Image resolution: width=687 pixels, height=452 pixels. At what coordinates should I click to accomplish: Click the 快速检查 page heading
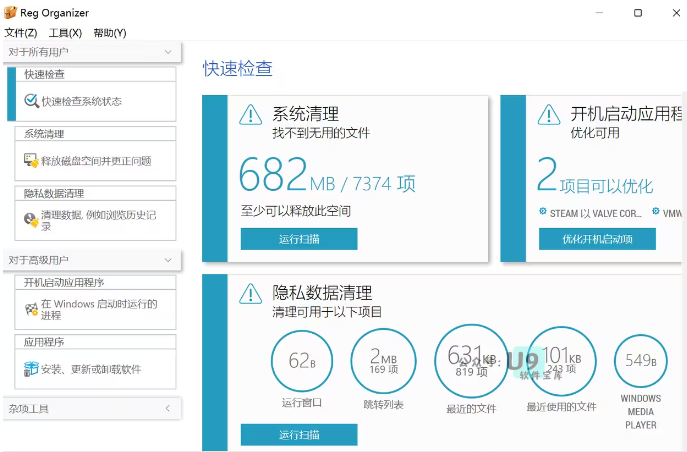coord(237,69)
